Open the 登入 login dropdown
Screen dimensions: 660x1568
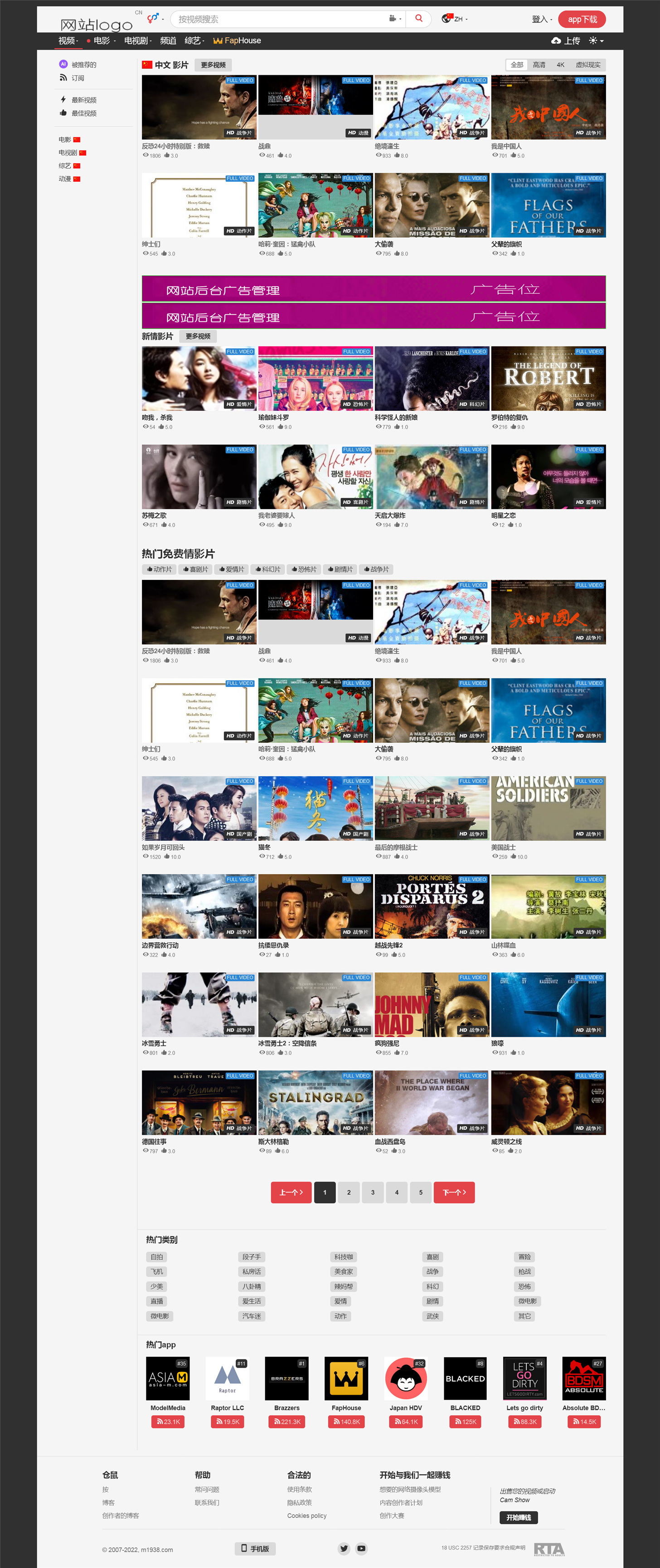[541, 19]
